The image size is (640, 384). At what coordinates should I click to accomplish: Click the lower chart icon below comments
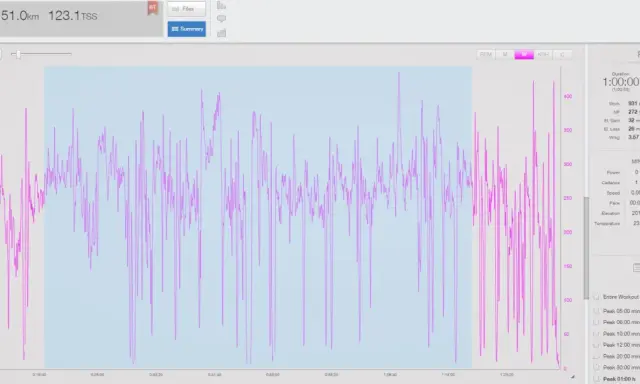221,33
